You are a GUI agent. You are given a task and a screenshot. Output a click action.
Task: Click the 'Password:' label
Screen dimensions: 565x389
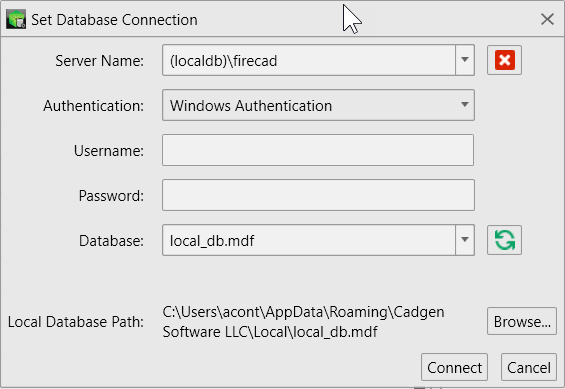point(111,196)
